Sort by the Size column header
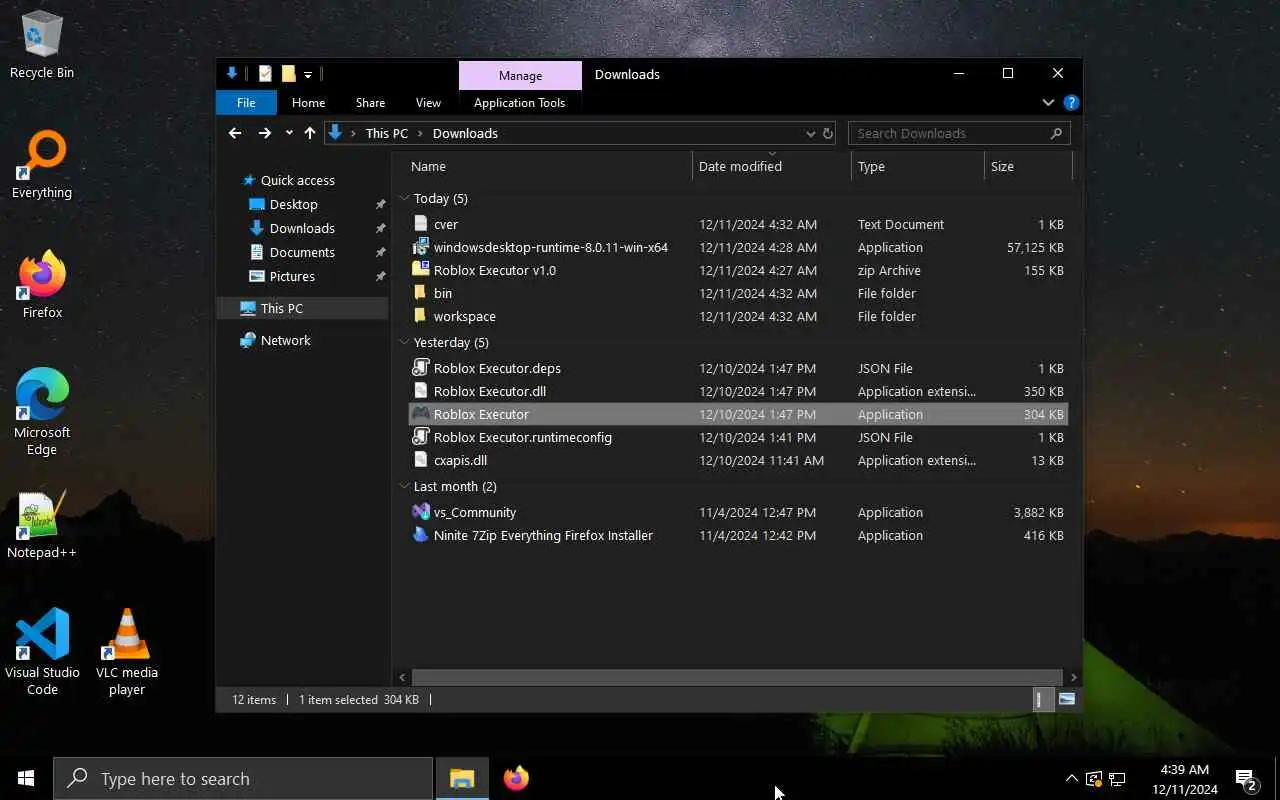Viewport: 1280px width, 800px height. point(1027,166)
